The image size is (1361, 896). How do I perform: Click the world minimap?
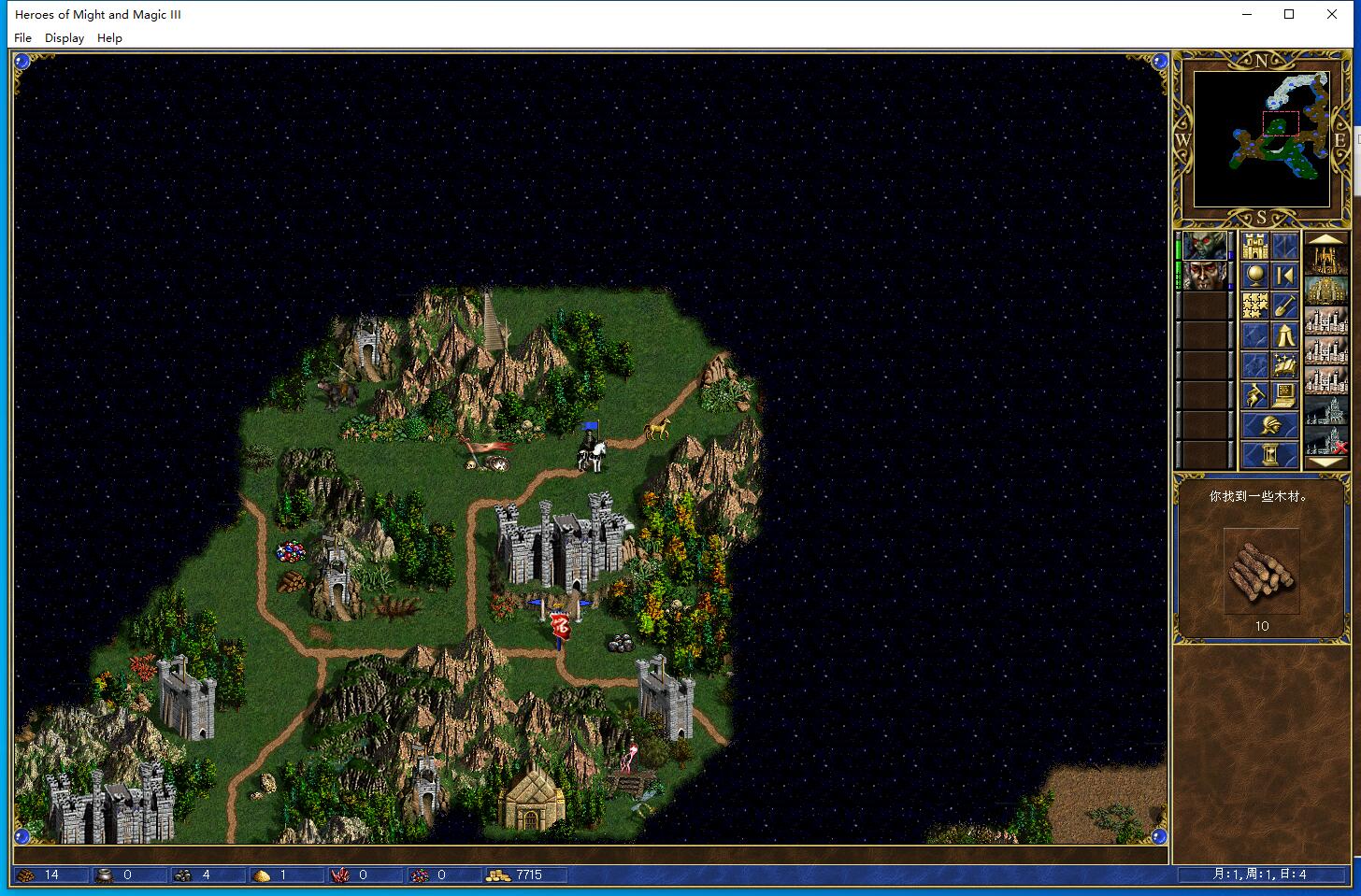1262,139
